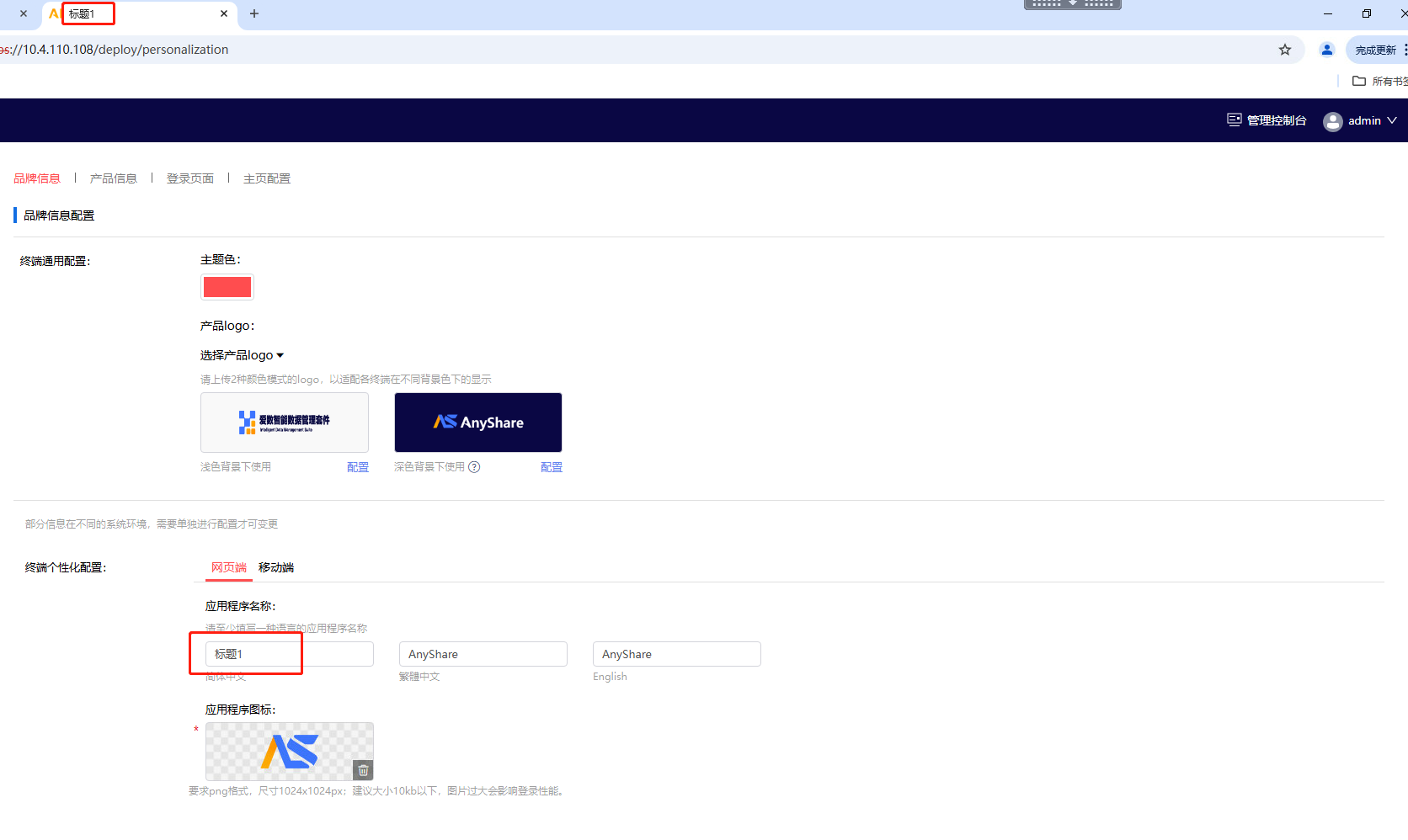Switch to the 主页配置 tab
Viewport: 1408px width, 840px height.
point(267,178)
